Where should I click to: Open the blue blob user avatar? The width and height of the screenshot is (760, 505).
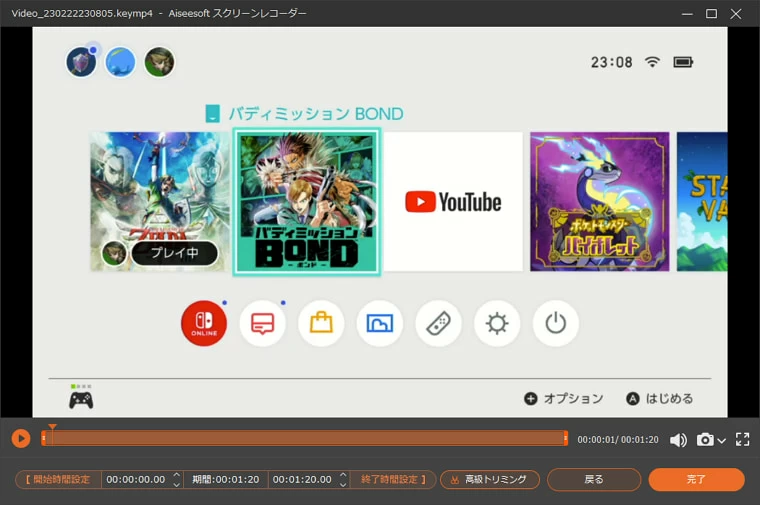pyautogui.click(x=120, y=62)
